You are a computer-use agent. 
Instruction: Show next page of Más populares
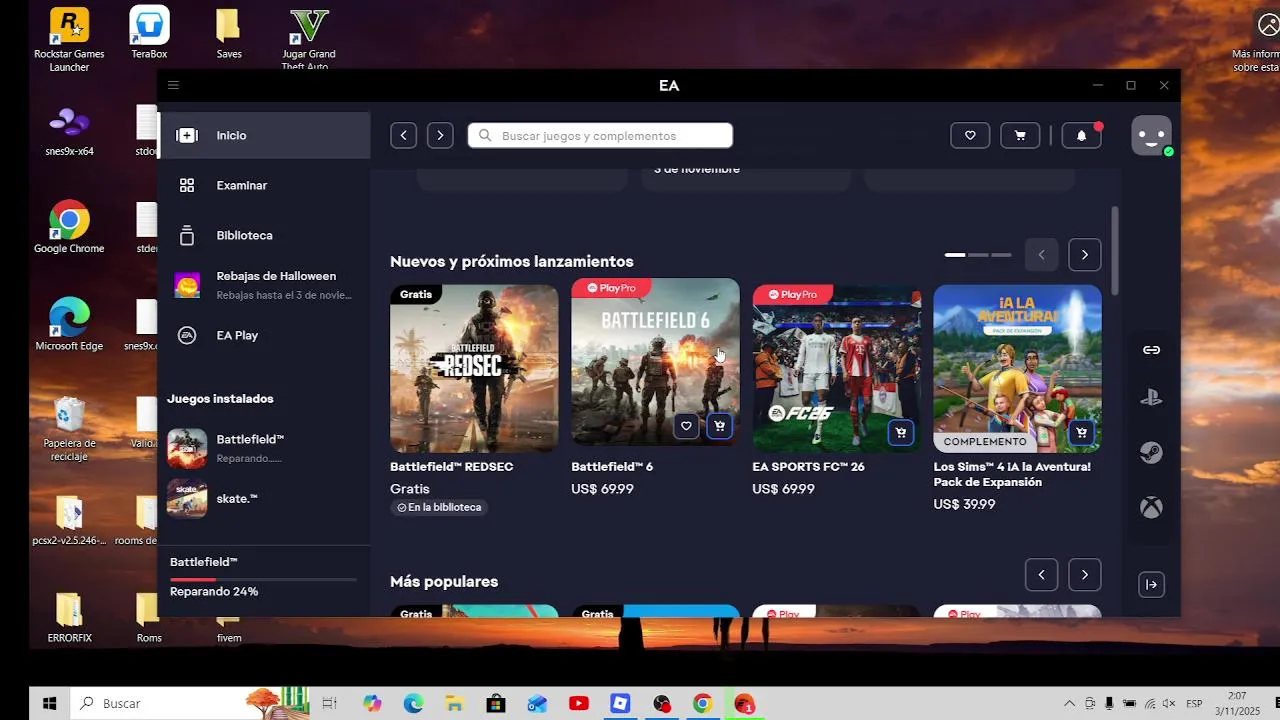[x=1085, y=575]
